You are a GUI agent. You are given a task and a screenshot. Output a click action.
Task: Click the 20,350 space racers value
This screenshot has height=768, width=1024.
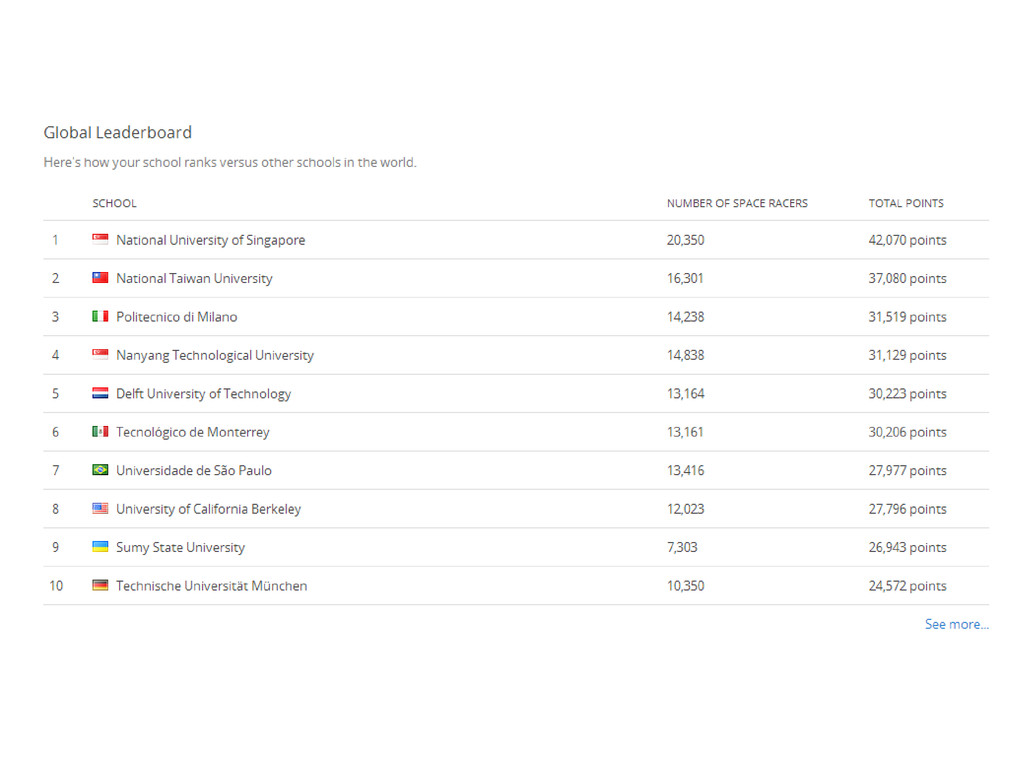(686, 240)
